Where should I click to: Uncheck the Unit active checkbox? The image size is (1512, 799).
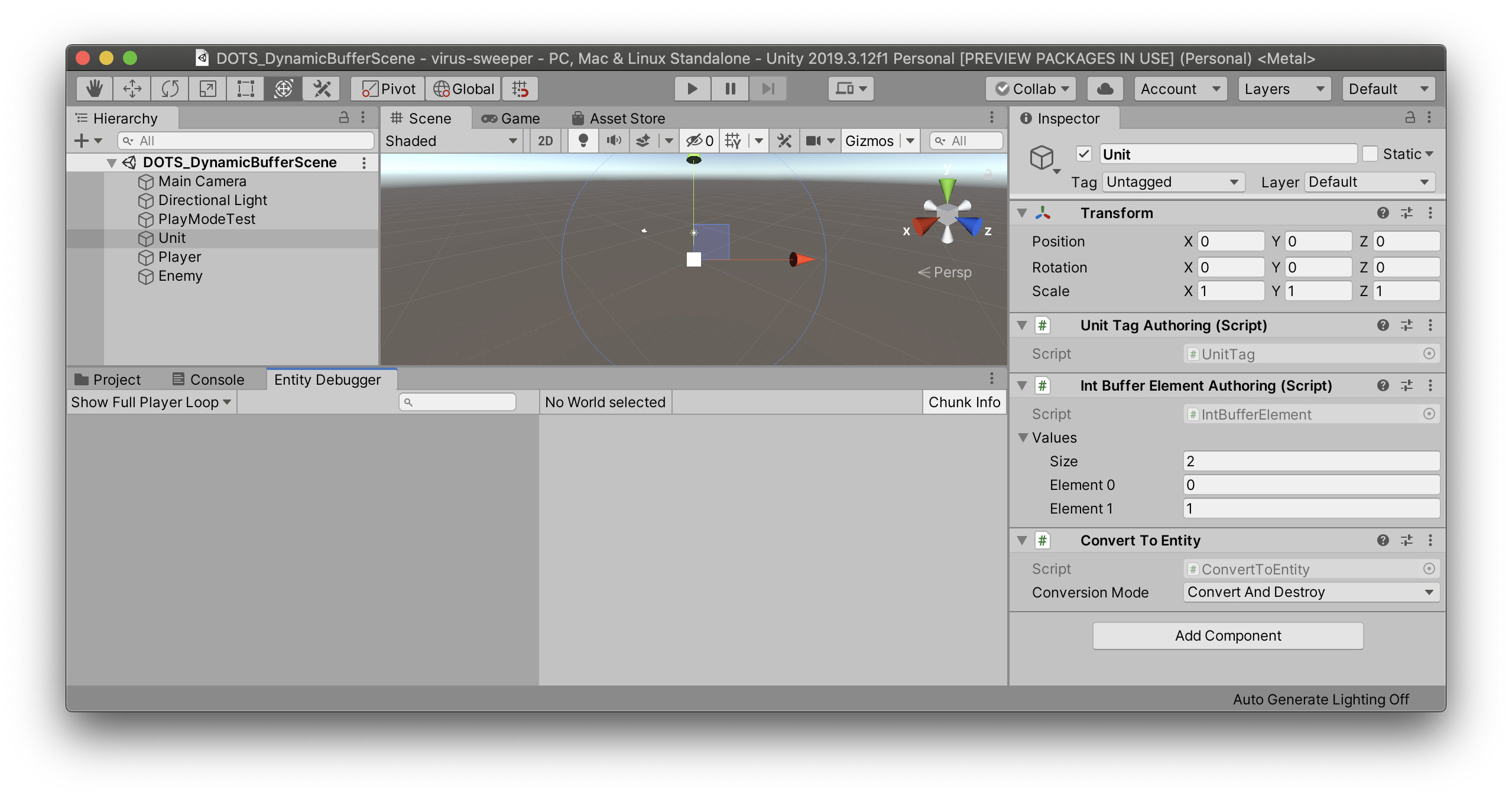(1083, 154)
